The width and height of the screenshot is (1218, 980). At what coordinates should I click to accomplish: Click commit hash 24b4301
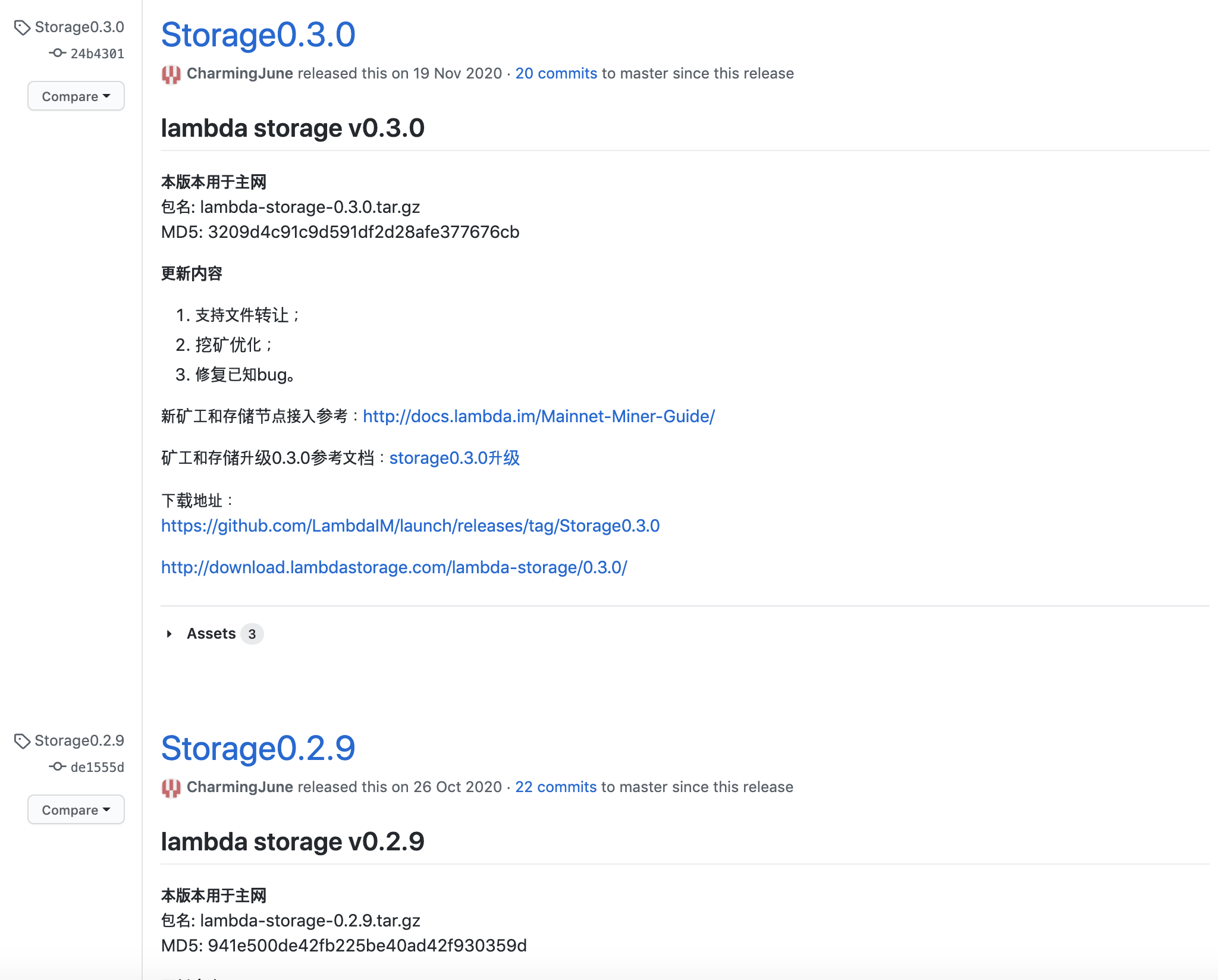[97, 54]
